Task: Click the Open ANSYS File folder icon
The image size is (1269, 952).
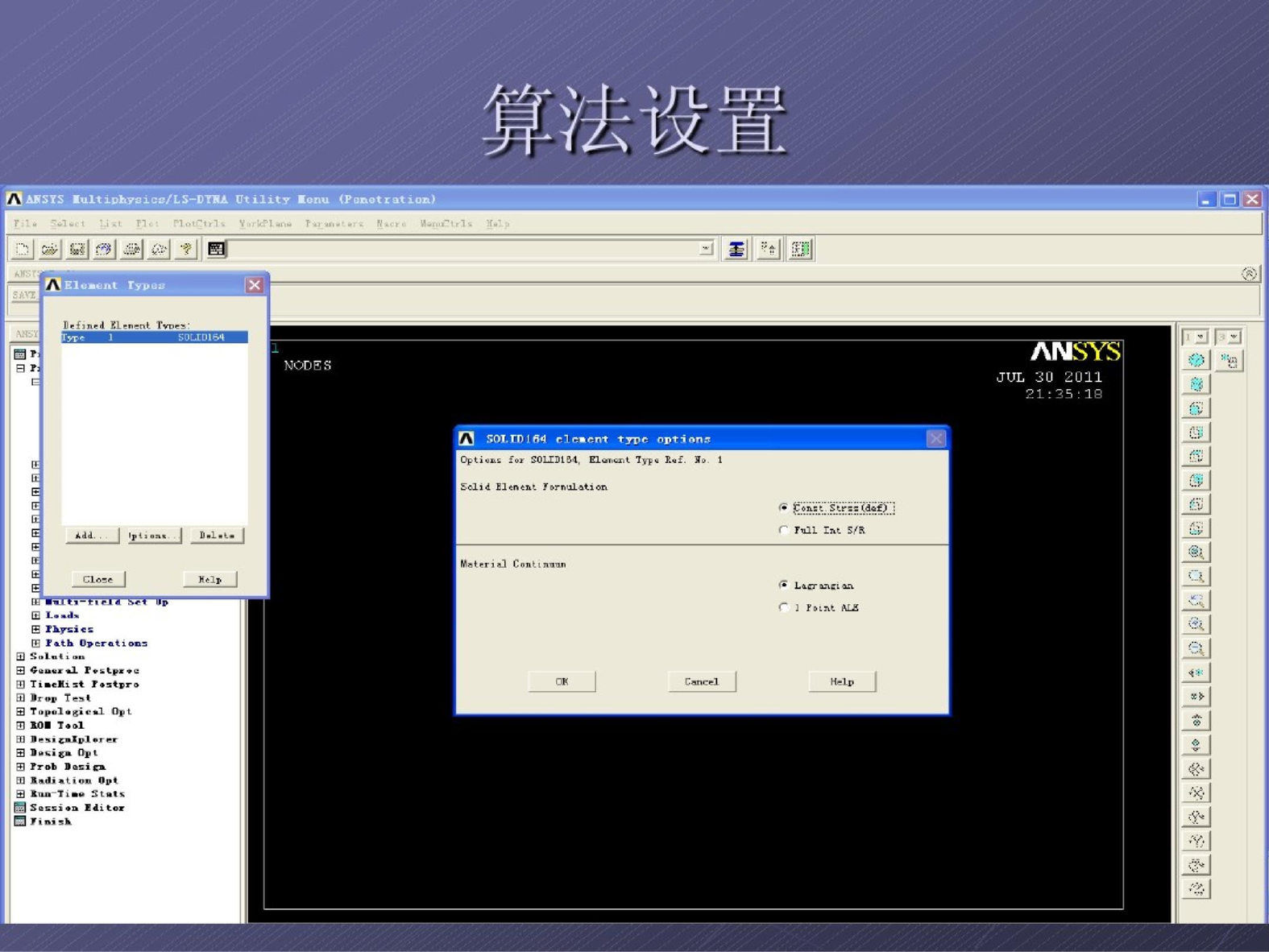Action: click(49, 250)
